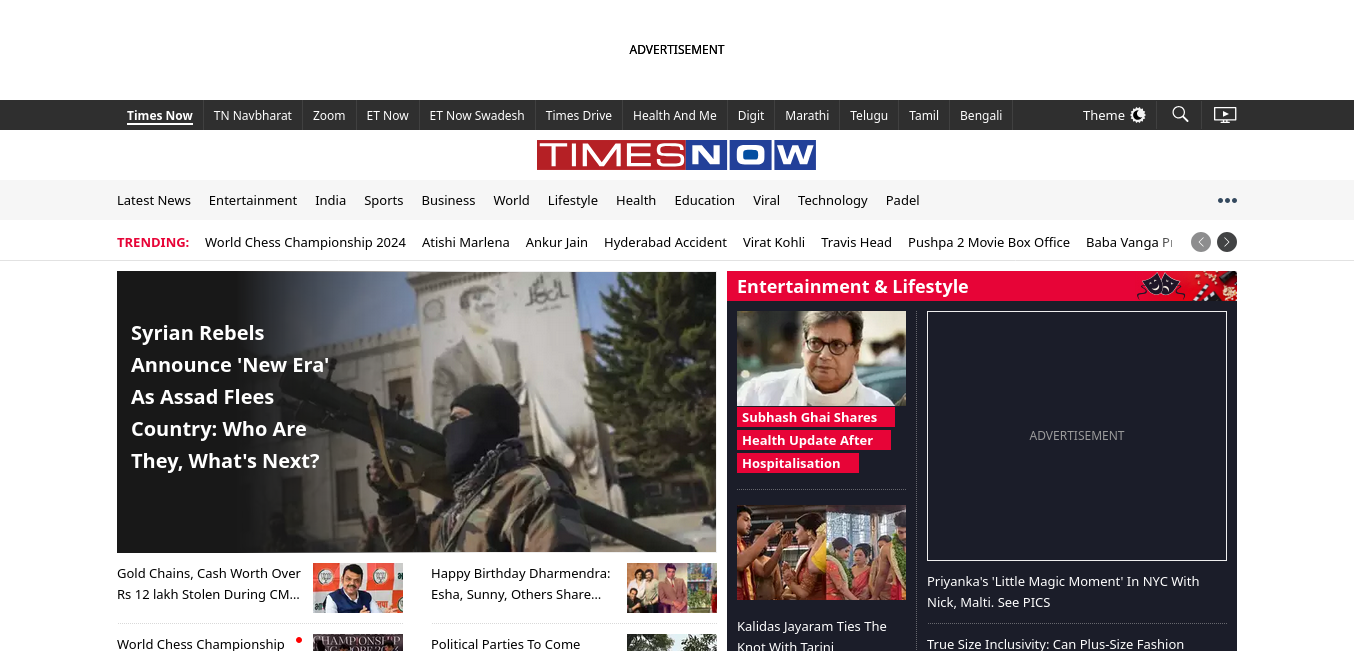This screenshot has width=1366, height=651.
Task: Open trending World Chess Championship 2024
Action: click(305, 242)
